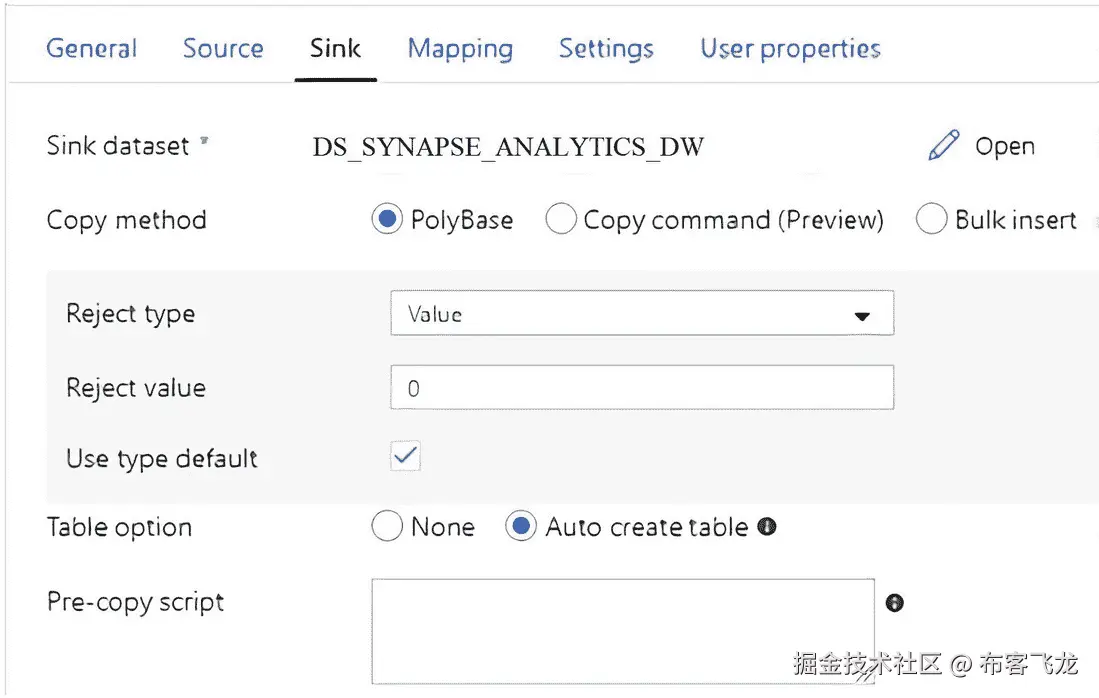Go to the Mapping tab

click(x=460, y=48)
